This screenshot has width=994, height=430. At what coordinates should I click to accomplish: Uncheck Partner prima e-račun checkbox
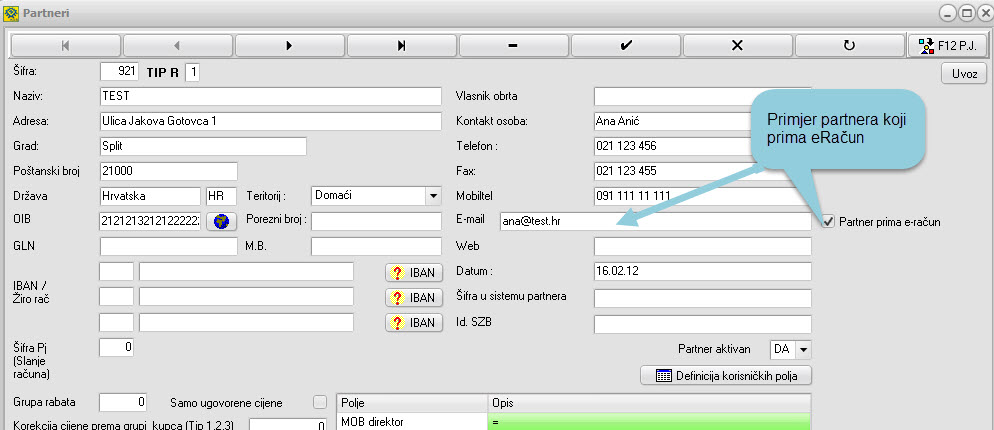click(827, 222)
